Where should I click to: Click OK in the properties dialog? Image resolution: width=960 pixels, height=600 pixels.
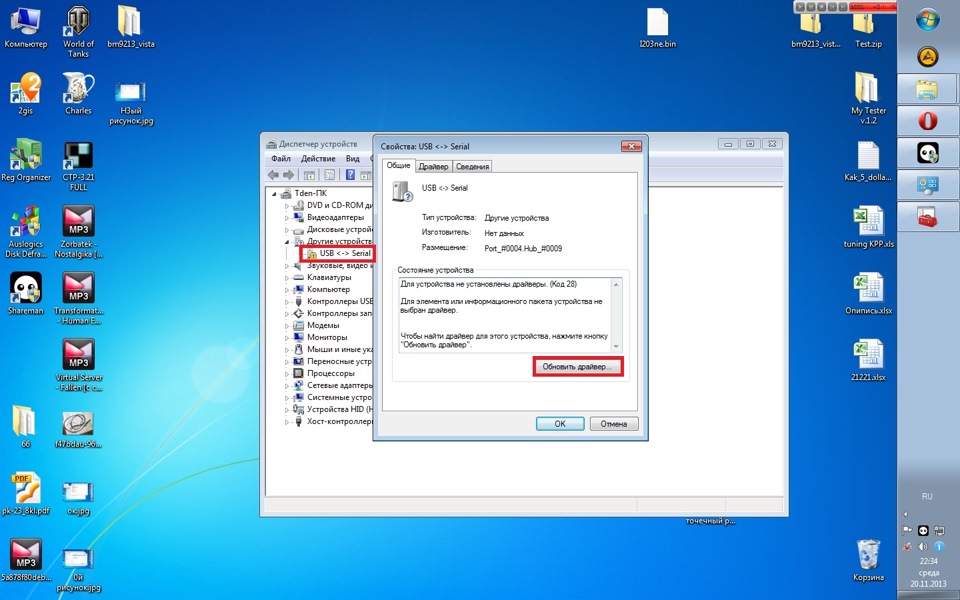pos(560,424)
